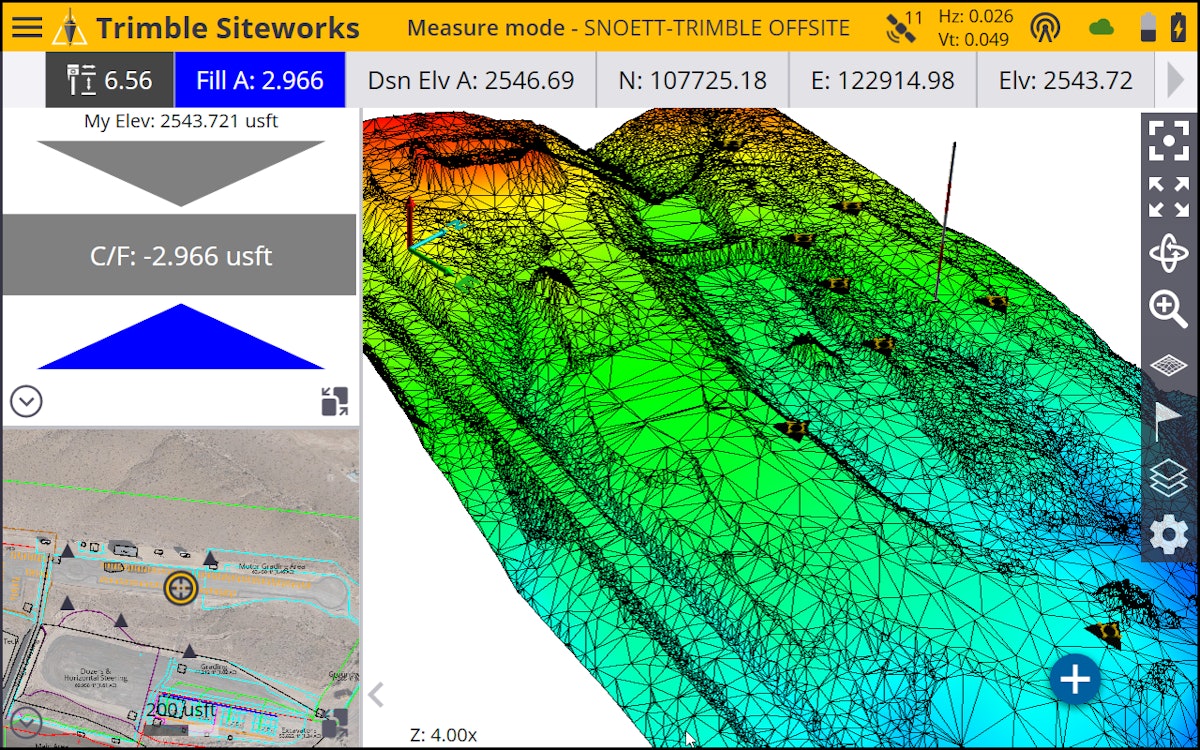Expand the cut/fill panel fullscreen button
This screenshot has width=1200, height=750.
coord(333,401)
